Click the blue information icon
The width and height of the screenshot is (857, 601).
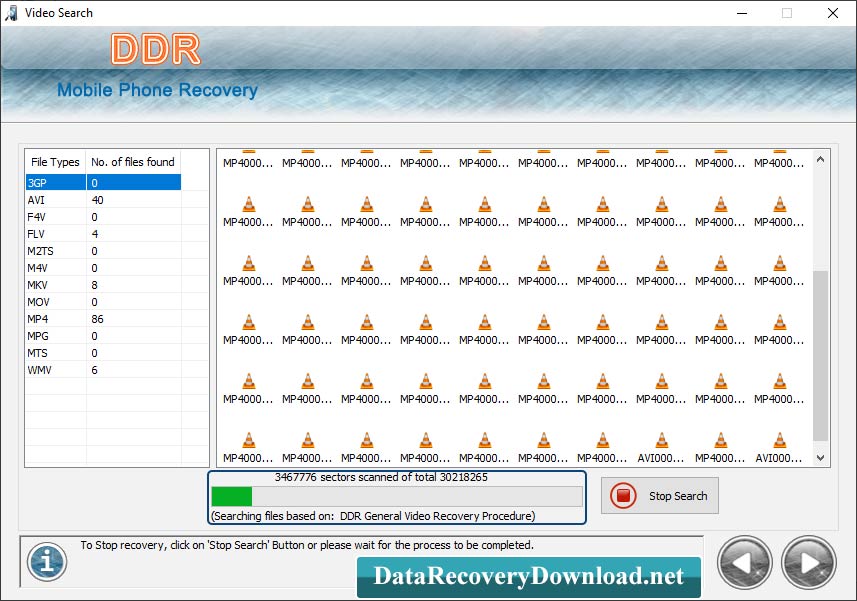click(x=47, y=562)
